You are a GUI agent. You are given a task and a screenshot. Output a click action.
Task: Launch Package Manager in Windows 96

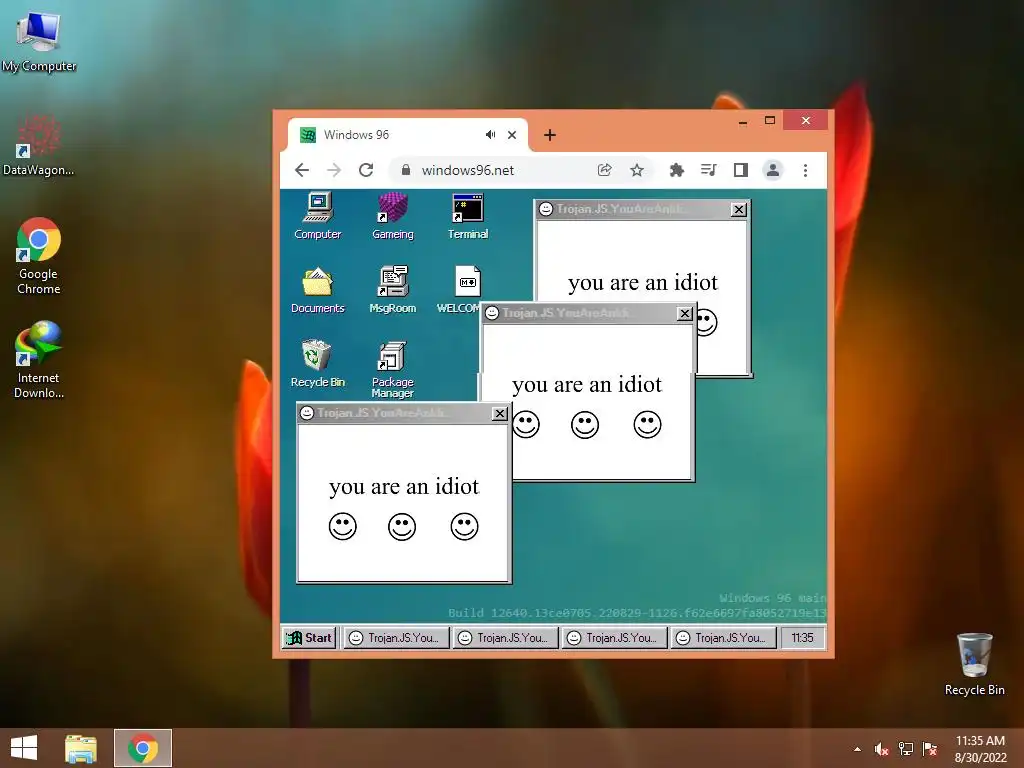tap(392, 369)
